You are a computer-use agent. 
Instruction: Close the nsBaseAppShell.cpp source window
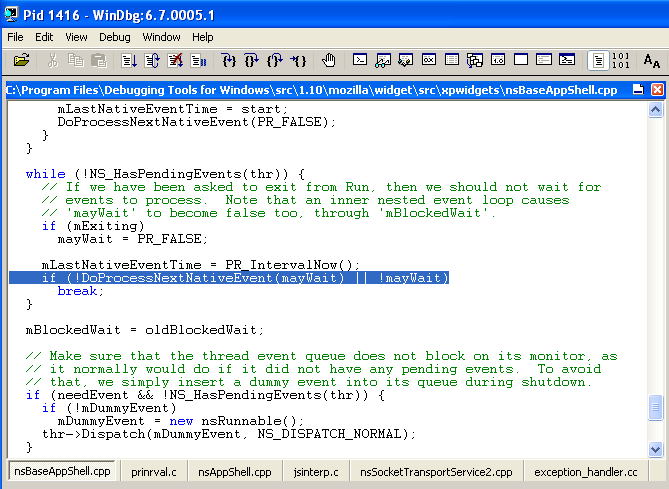click(657, 90)
